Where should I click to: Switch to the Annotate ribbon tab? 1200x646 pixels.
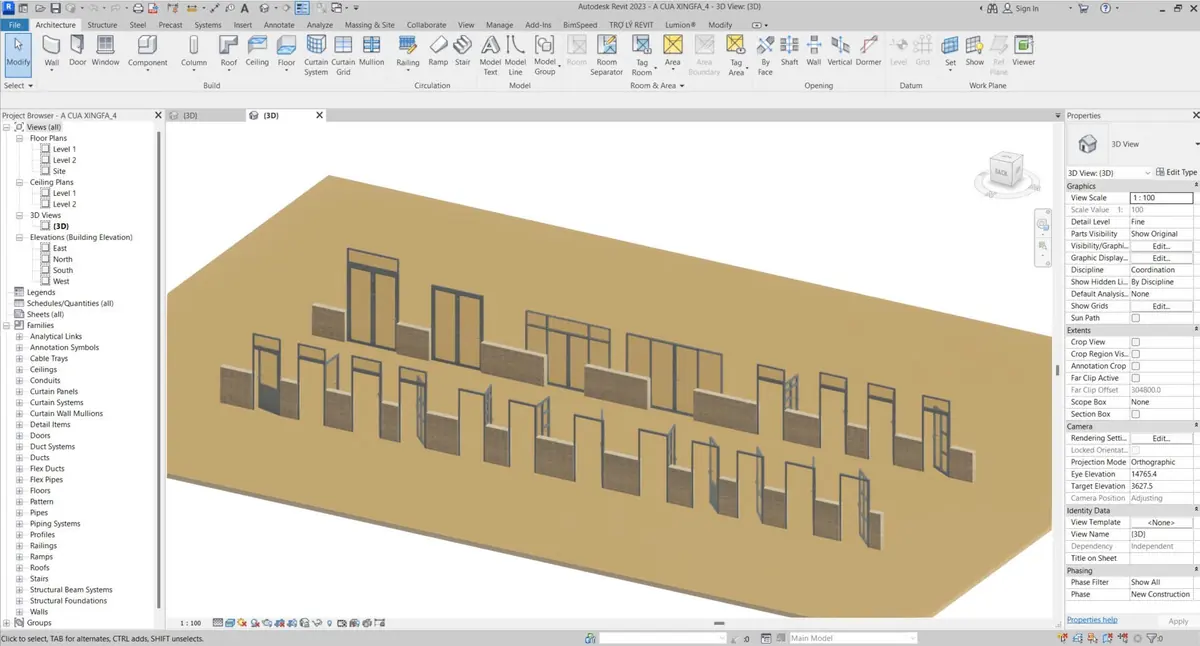click(x=279, y=24)
